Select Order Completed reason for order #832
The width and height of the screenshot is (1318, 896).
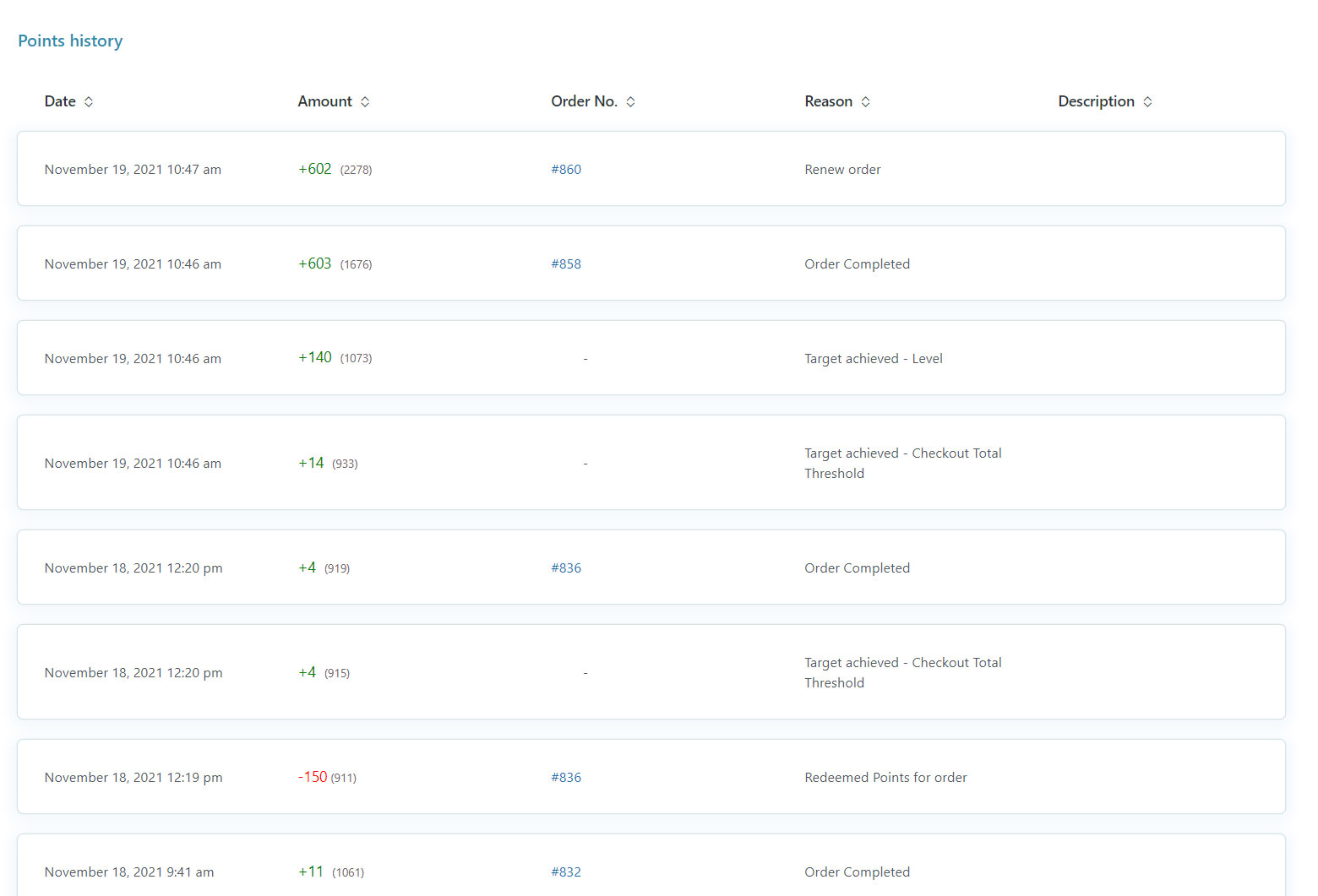tap(857, 872)
